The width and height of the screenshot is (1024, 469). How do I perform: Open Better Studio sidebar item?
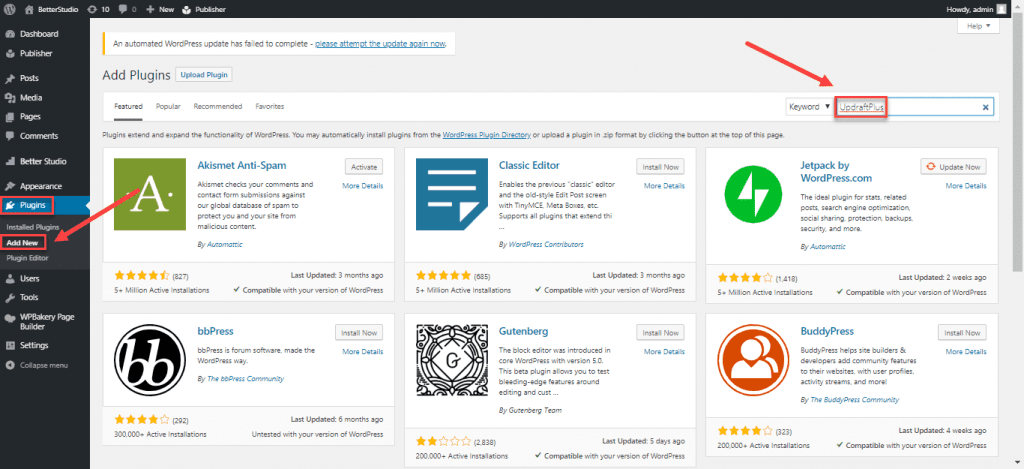(43, 161)
